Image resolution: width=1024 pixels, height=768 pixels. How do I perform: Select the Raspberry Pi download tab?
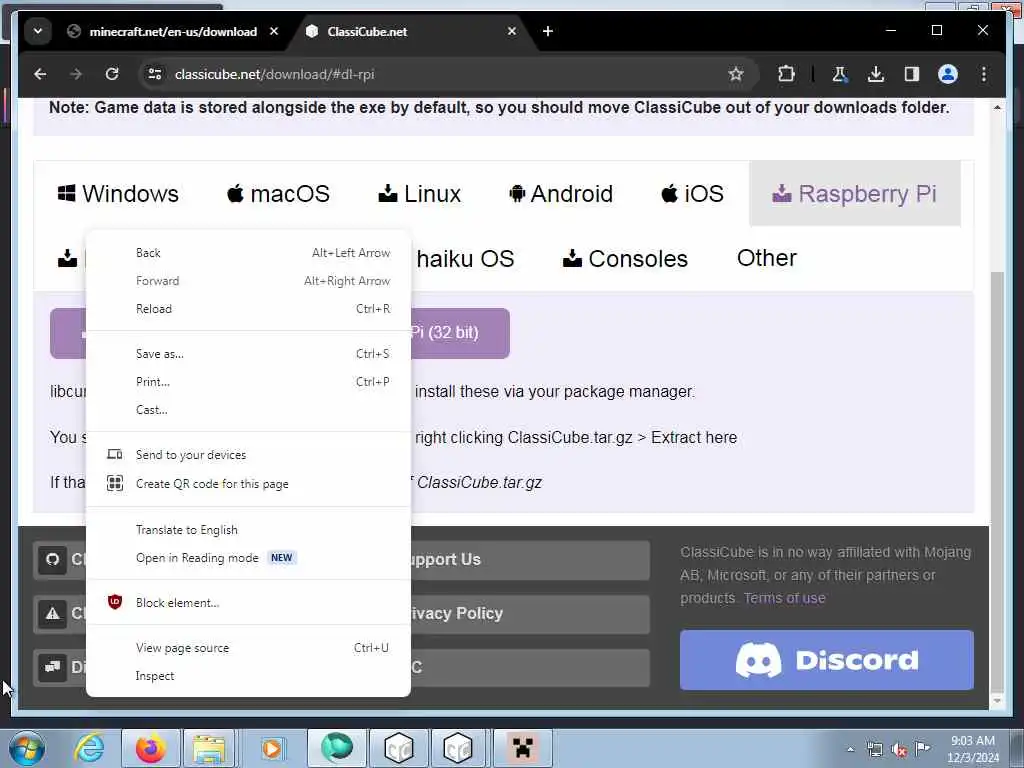click(855, 194)
